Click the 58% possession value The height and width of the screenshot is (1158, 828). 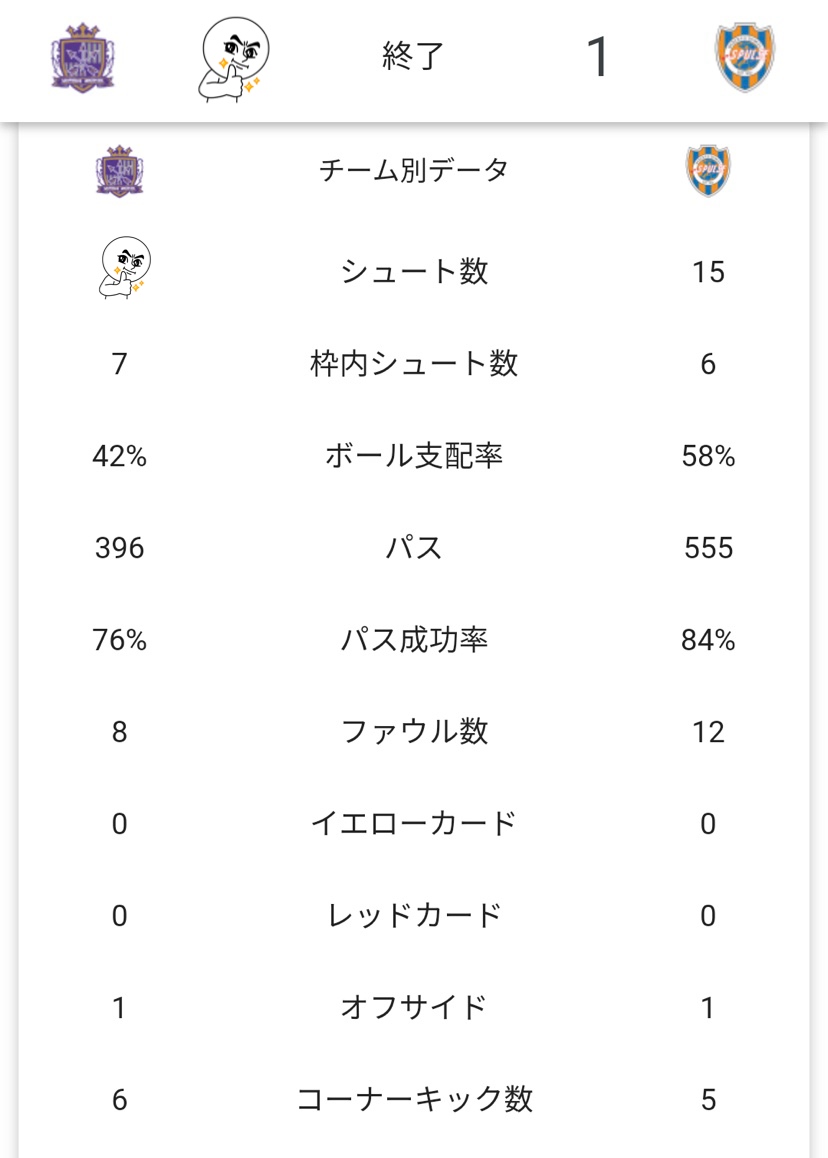(x=708, y=456)
